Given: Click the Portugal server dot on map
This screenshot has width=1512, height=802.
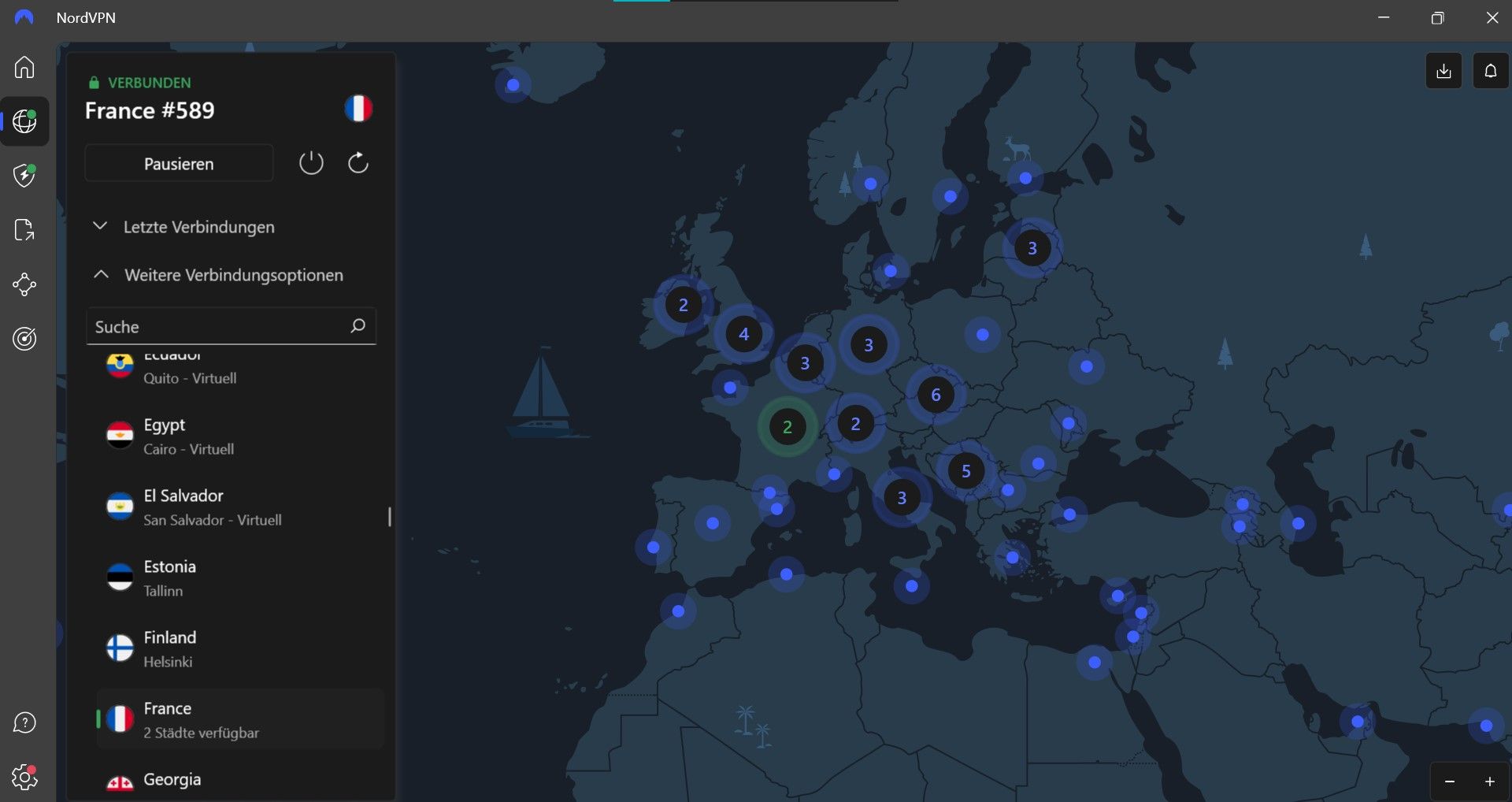Looking at the screenshot, I should coord(653,547).
